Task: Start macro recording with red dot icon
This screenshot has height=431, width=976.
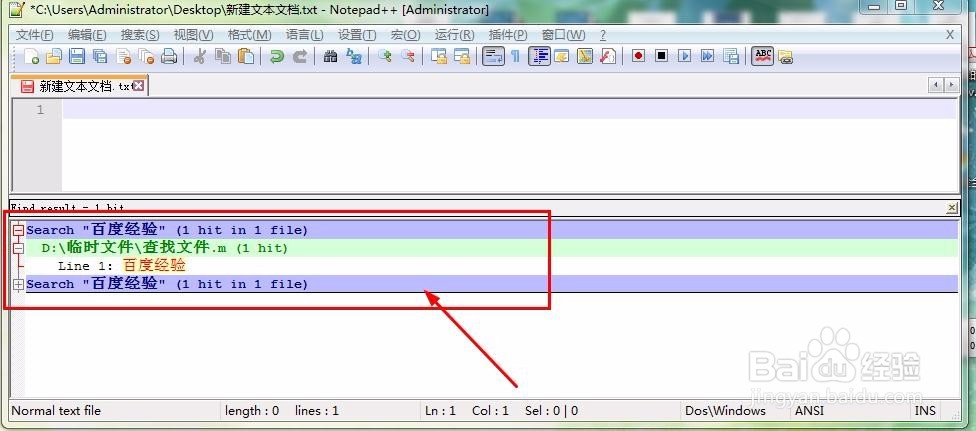Action: click(x=638, y=57)
